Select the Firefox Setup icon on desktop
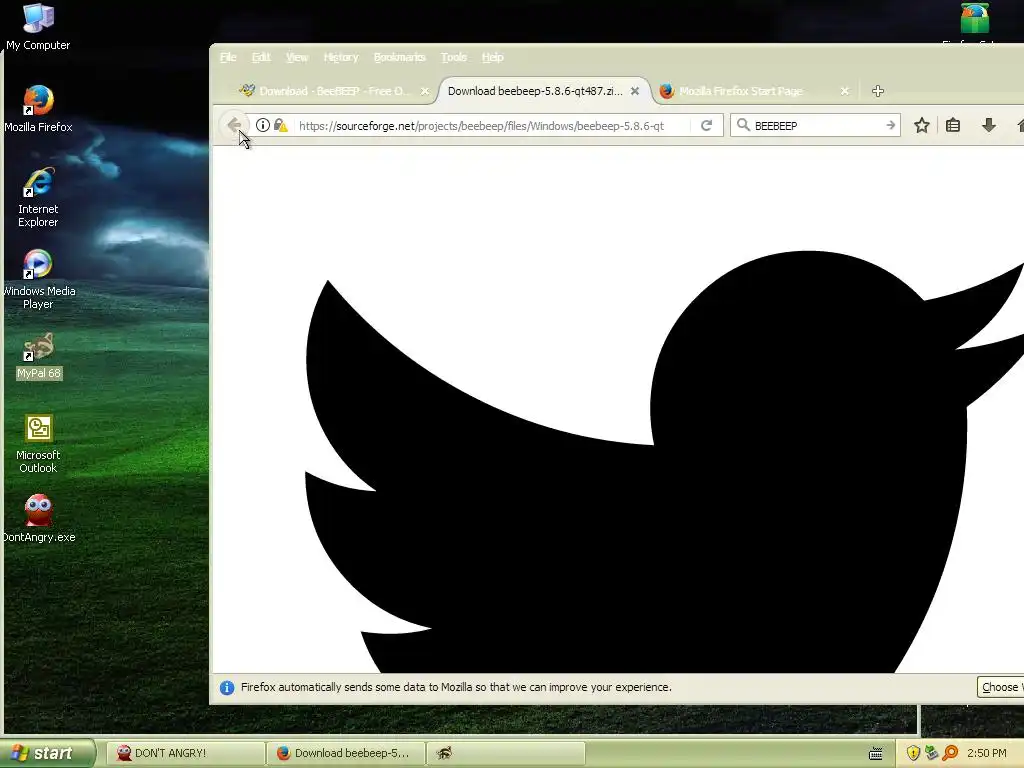Viewport: 1024px width, 768px height. [974, 24]
